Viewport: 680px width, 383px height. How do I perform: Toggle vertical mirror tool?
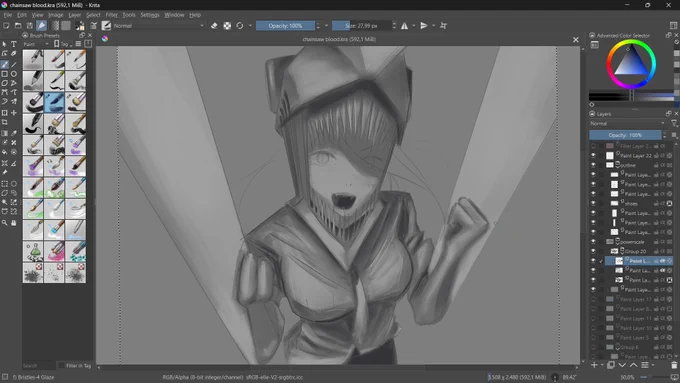pos(424,26)
